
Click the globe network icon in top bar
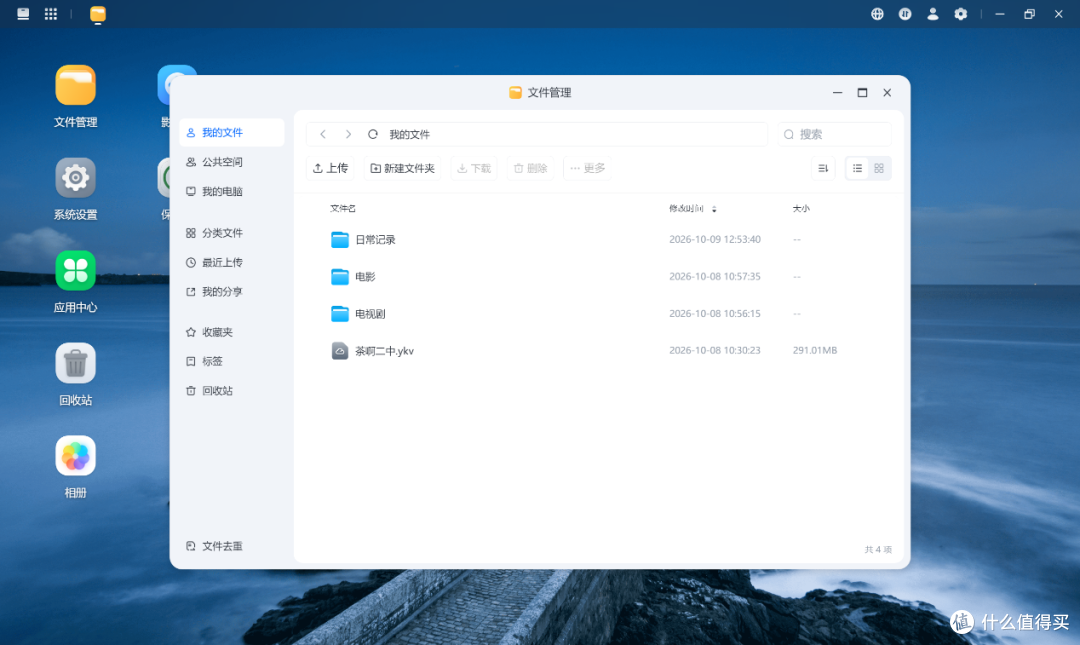point(877,14)
